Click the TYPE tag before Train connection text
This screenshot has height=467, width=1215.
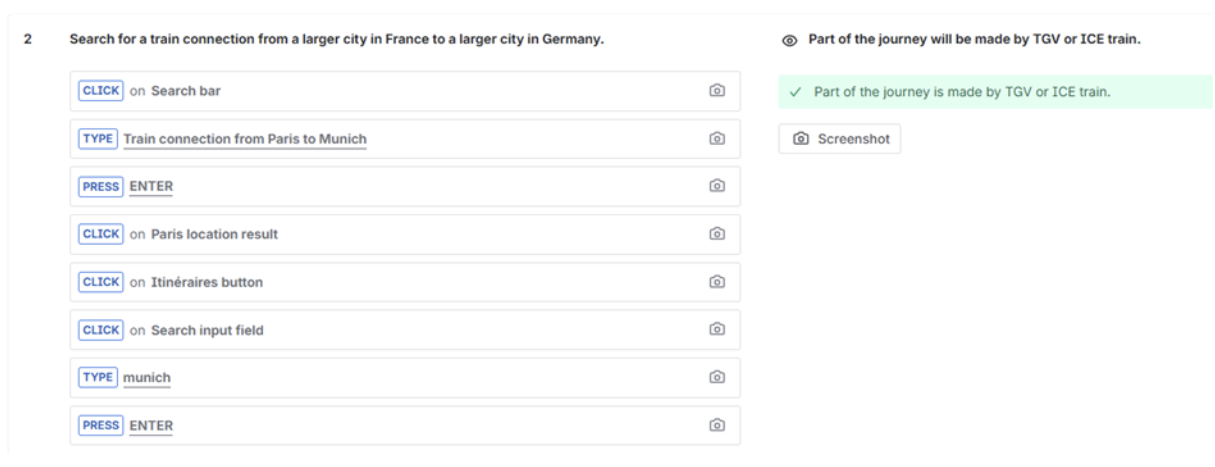(x=98, y=139)
